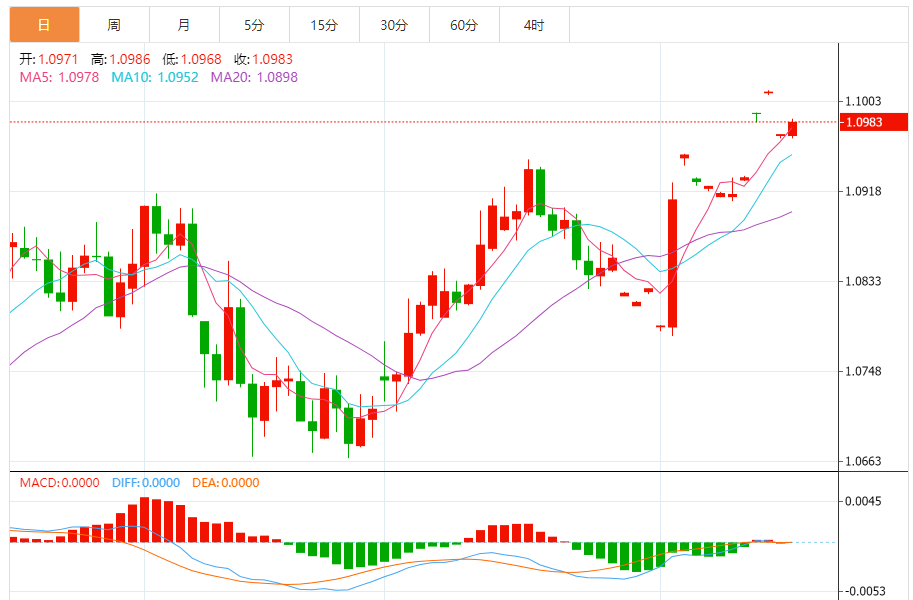Click the DIFF:0.0000 indicator label
The image size is (913, 600).
(146, 483)
